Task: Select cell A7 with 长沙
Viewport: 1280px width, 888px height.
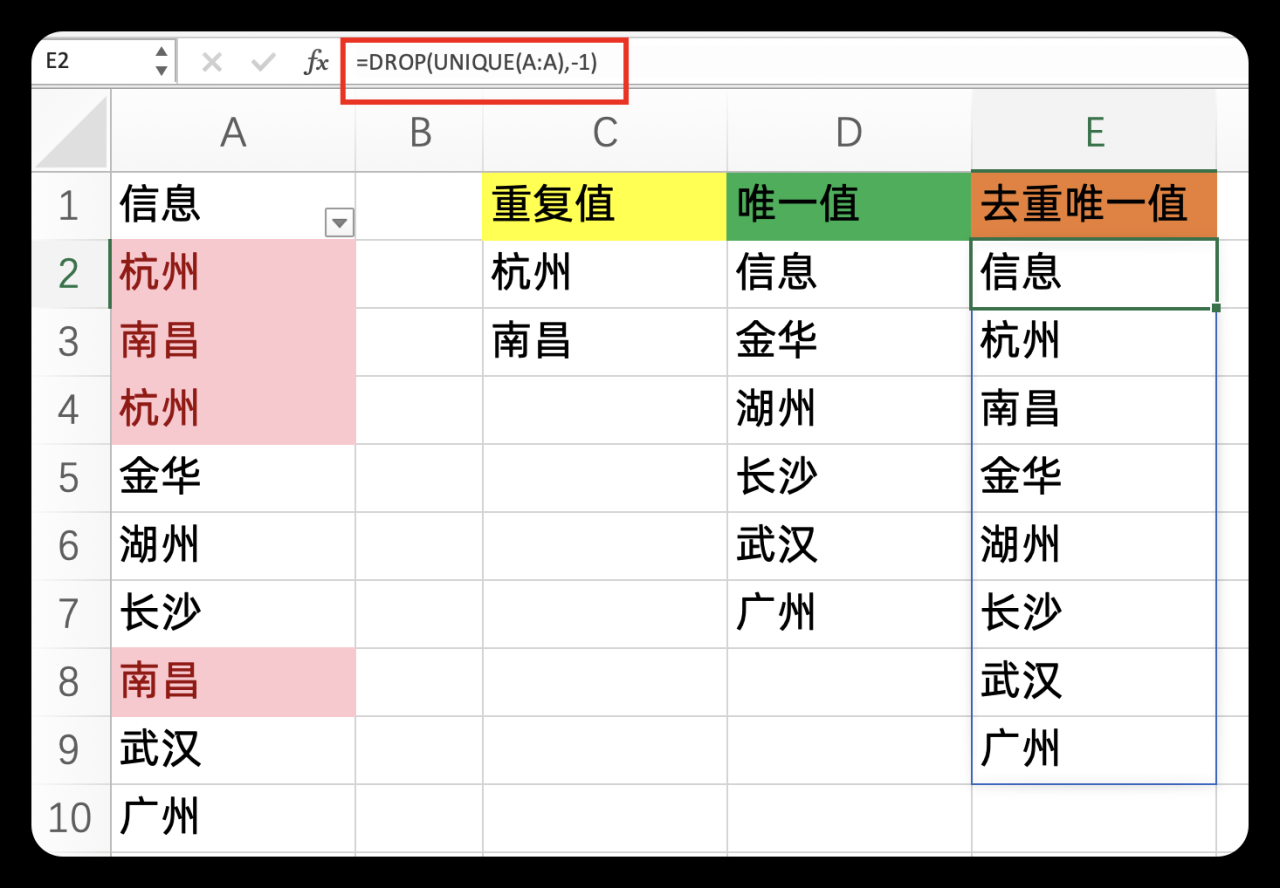Action: [x=233, y=614]
